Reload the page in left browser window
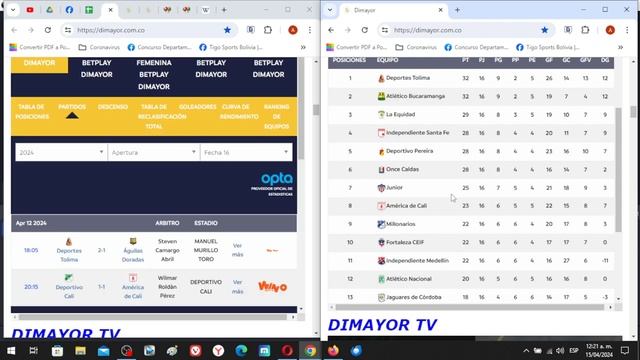This screenshot has height=360, width=640. coord(48,30)
